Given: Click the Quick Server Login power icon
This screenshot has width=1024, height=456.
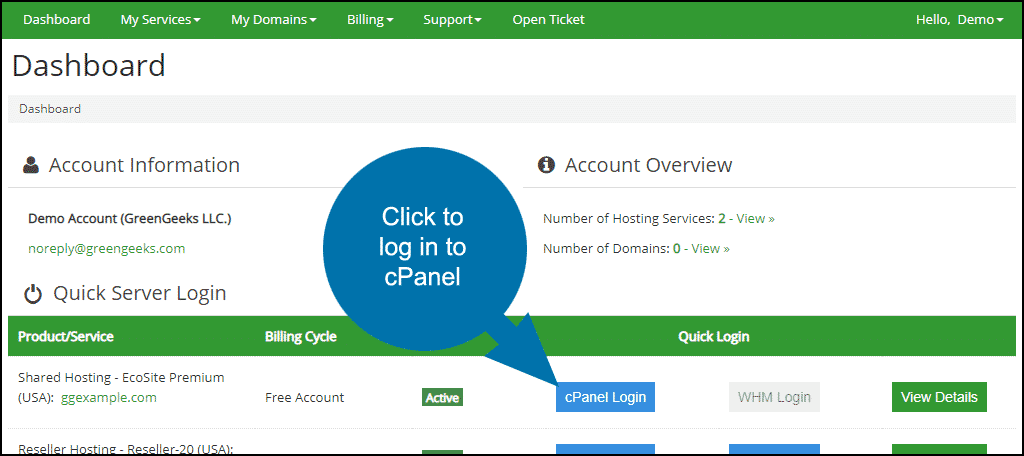Looking at the screenshot, I should pos(33,294).
